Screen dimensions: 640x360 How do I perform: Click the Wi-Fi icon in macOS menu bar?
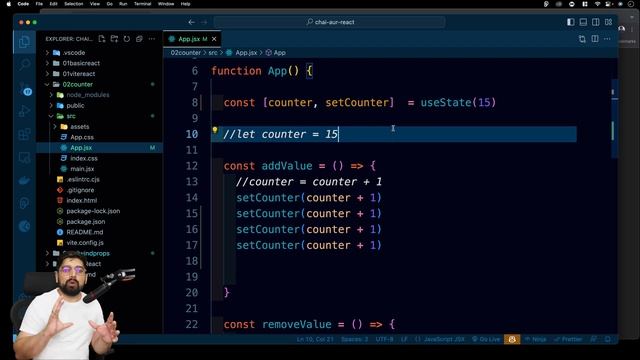[597, 4]
